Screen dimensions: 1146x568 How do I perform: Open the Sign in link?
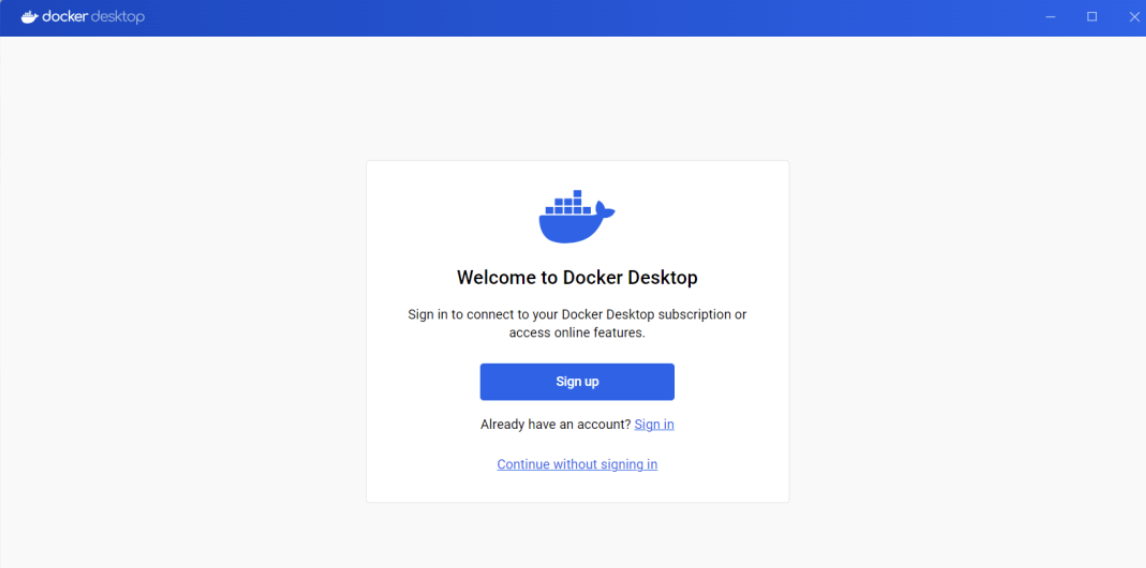point(654,424)
